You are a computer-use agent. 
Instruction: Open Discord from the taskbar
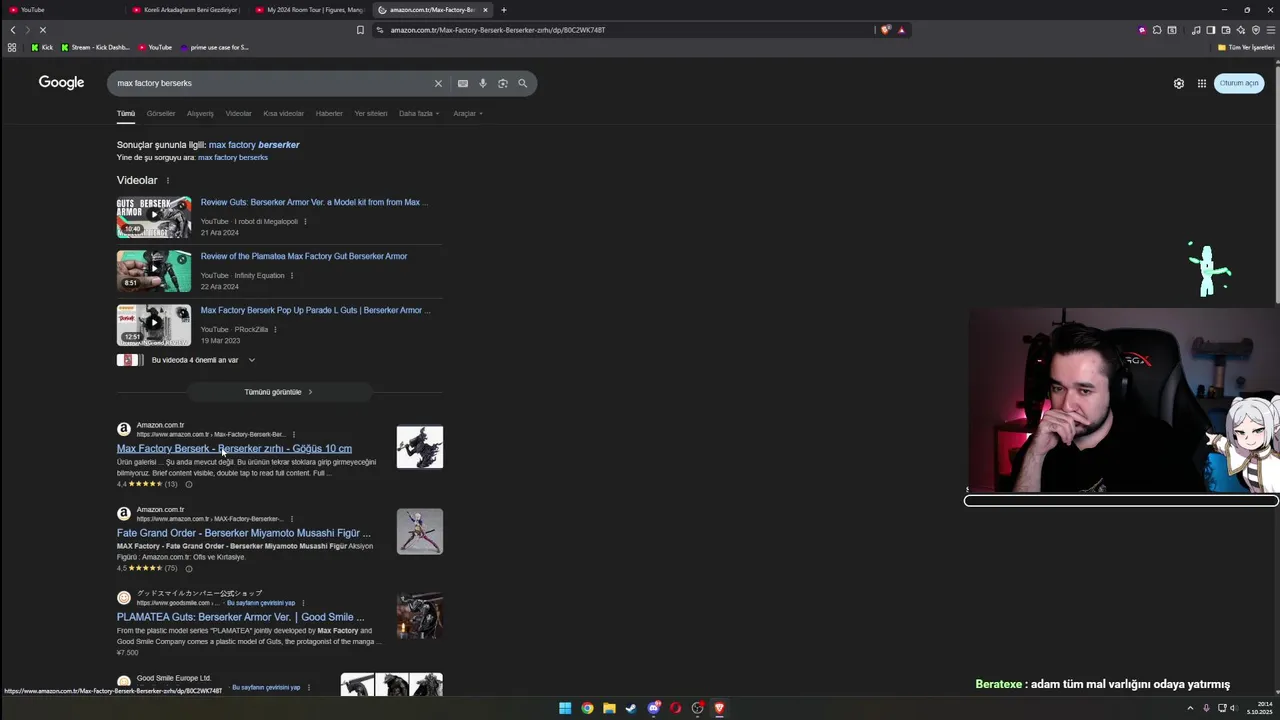pyautogui.click(x=654, y=708)
